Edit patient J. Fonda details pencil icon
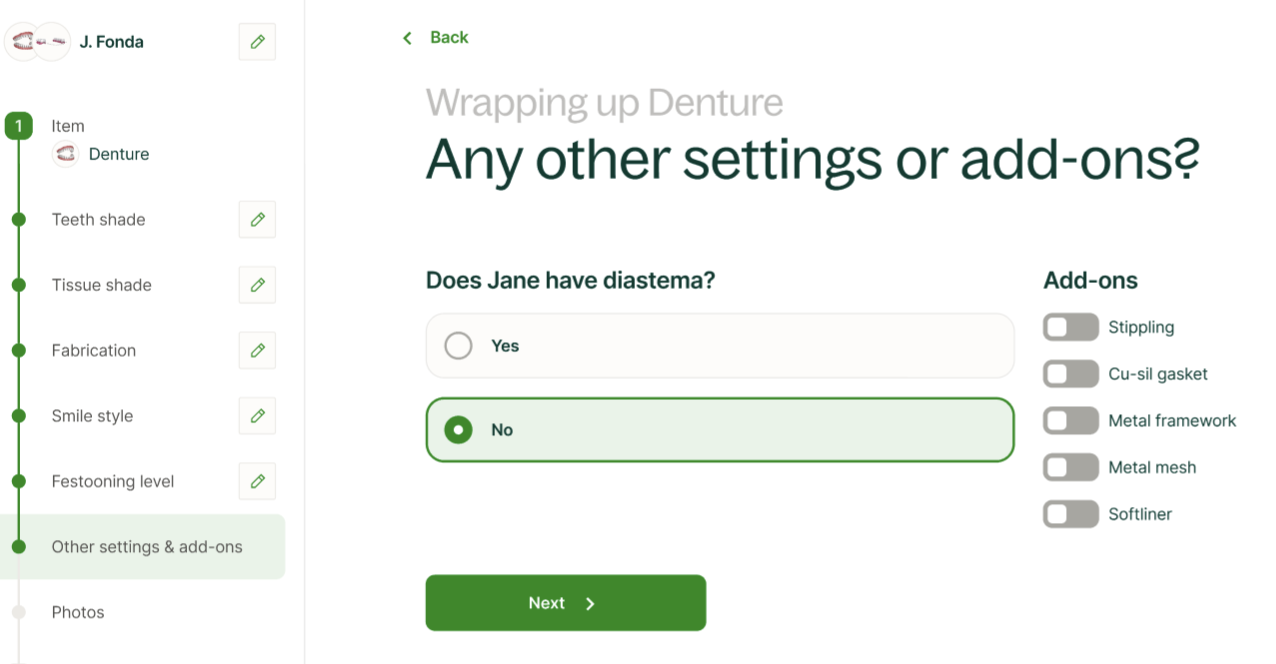This screenshot has height=664, width=1276. tap(257, 42)
